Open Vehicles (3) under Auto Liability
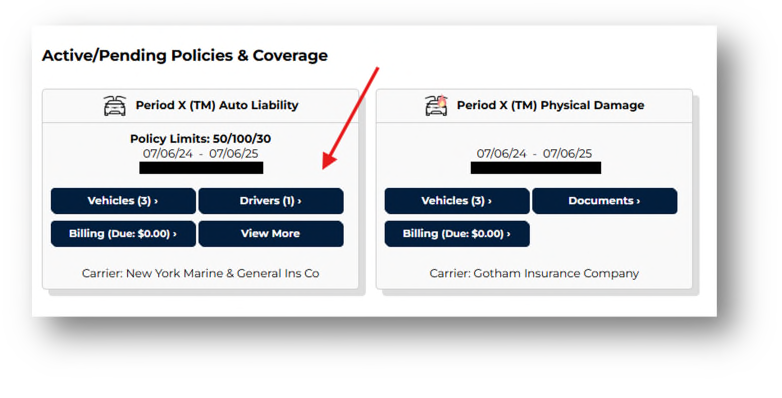The width and height of the screenshot is (782, 398). pos(123,201)
